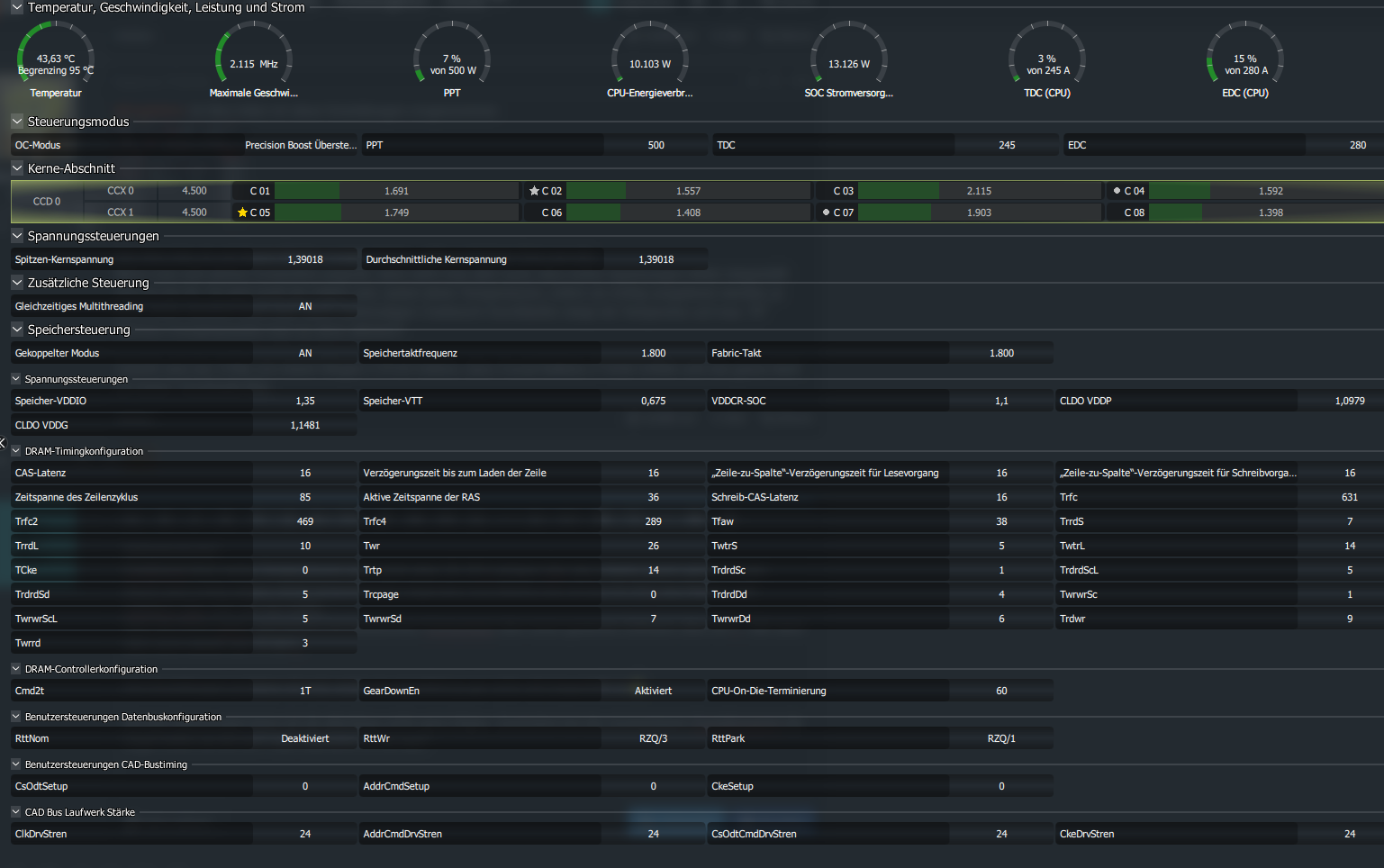This screenshot has width=1384, height=868.
Task: Click the Durchschnittliche Kernspannung value
Action: click(x=656, y=259)
